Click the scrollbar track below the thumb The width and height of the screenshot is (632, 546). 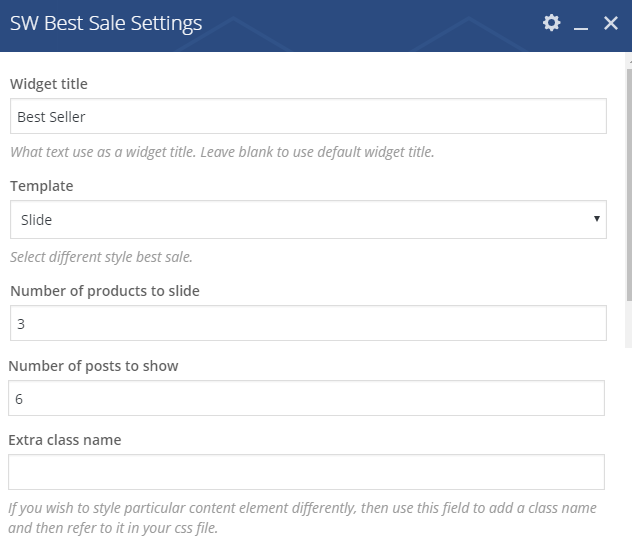click(629, 324)
